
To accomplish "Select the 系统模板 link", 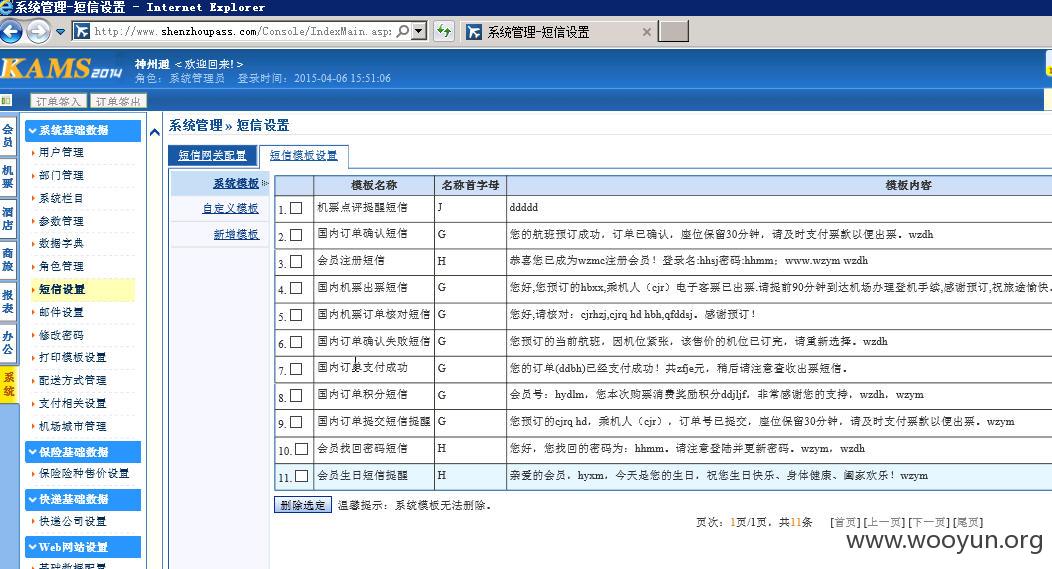I will (x=236, y=183).
